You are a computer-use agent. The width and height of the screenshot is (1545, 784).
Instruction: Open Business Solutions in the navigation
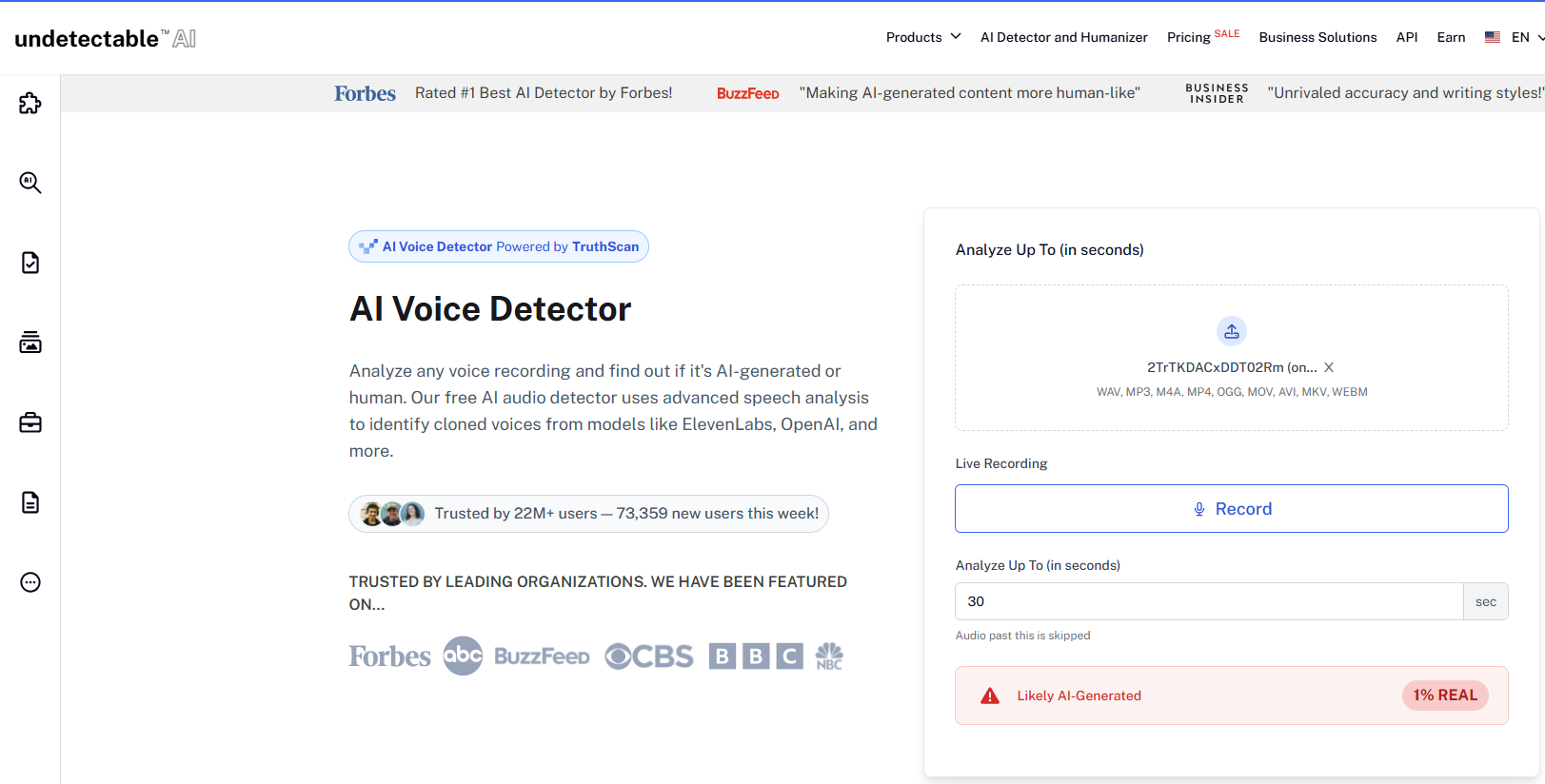click(x=1317, y=37)
